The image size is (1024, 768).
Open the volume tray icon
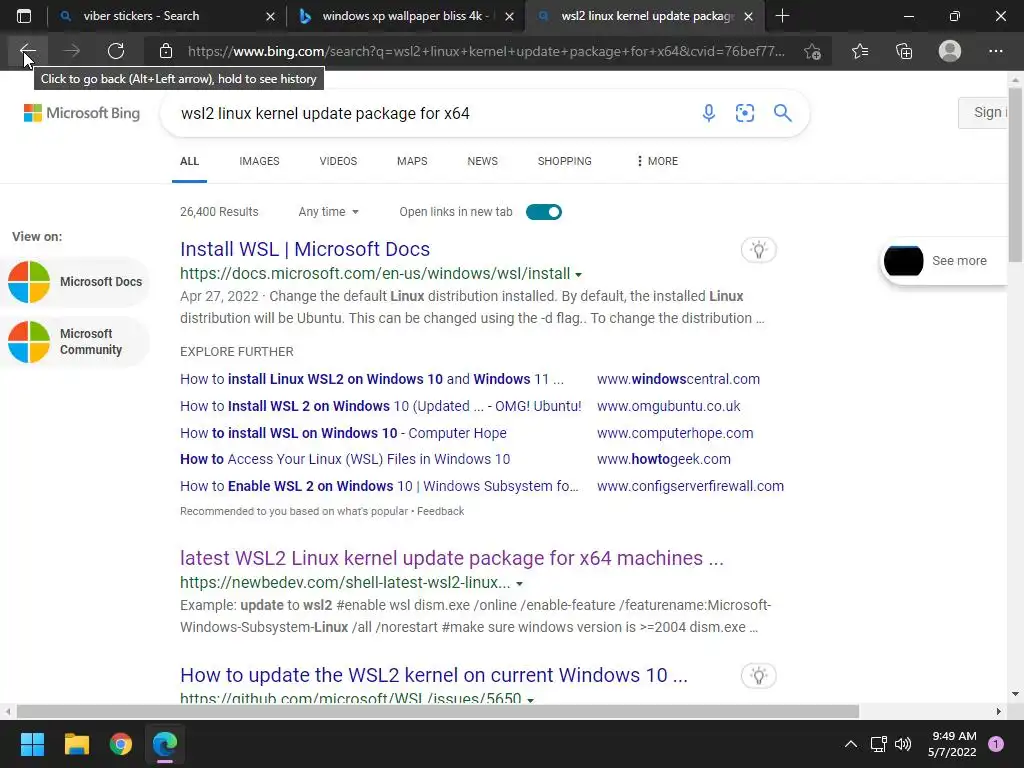(x=903, y=744)
